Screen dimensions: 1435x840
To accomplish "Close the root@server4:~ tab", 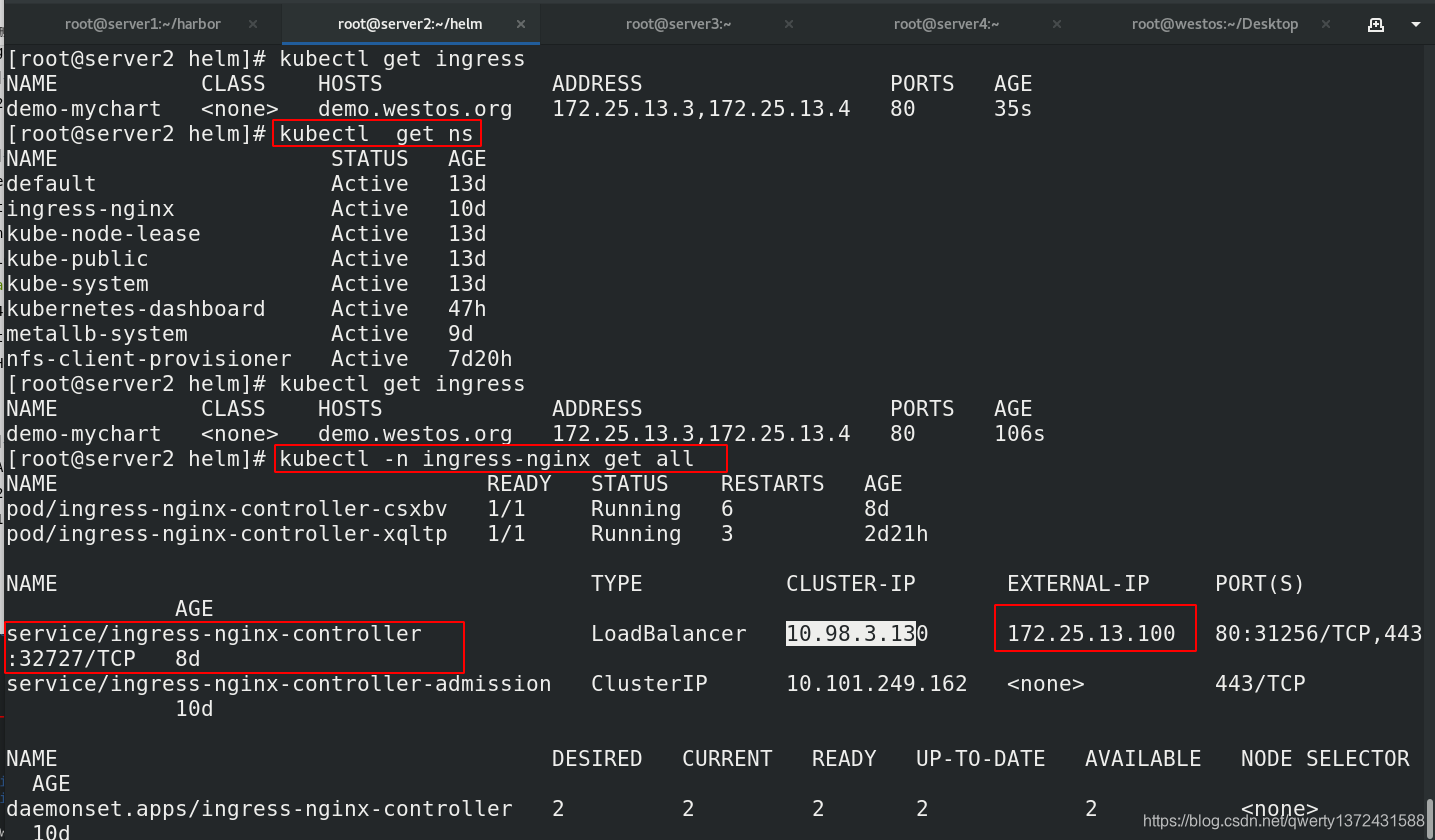I will coord(1057,24).
